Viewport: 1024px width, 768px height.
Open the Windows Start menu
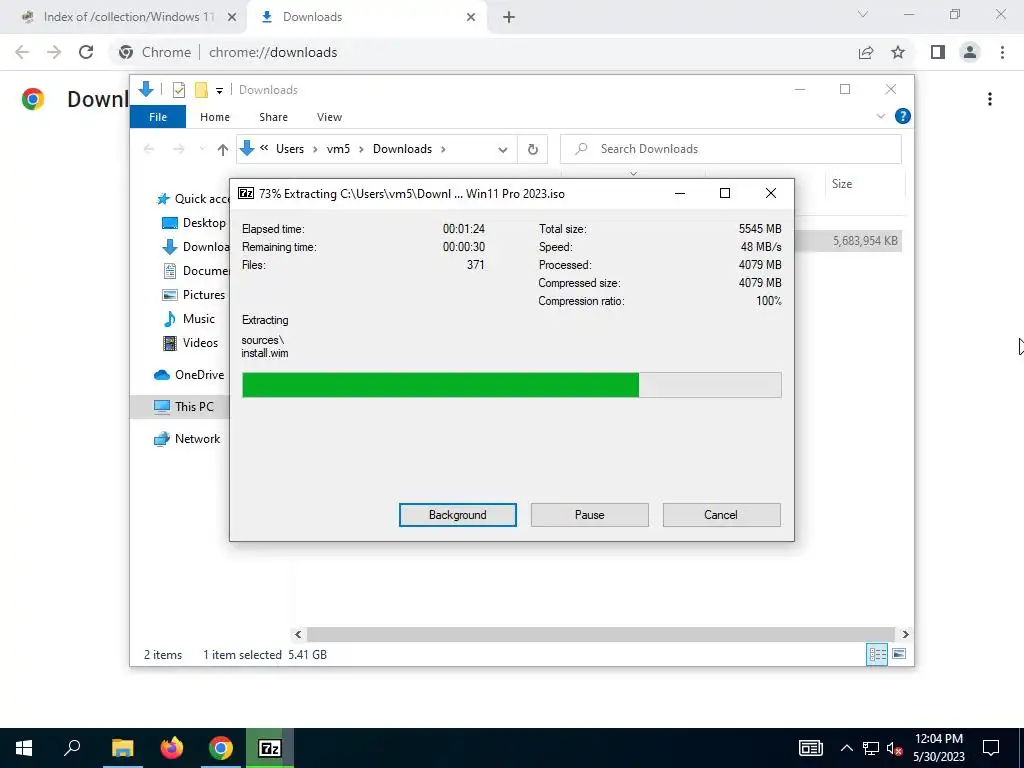click(x=24, y=748)
